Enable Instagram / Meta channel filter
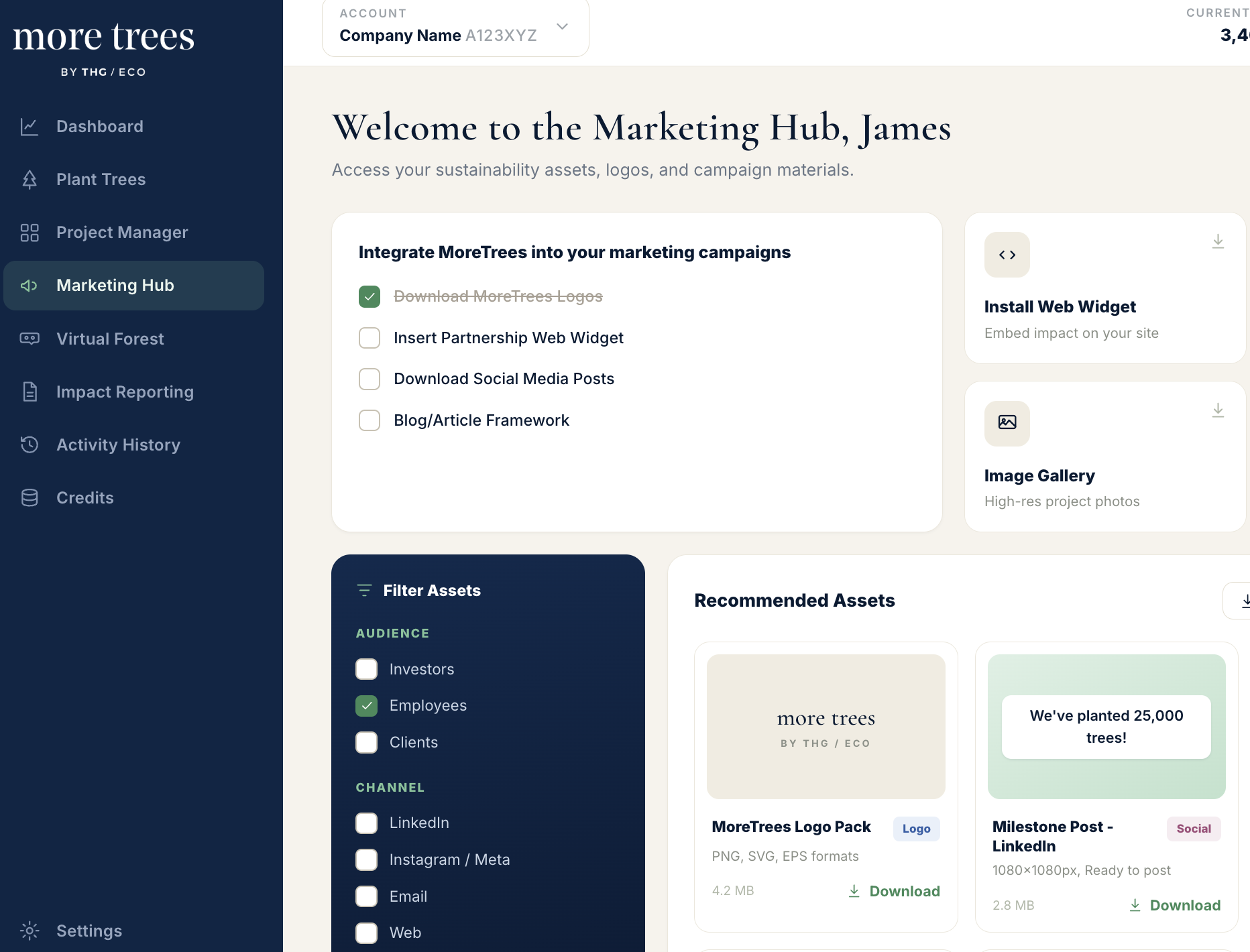 click(367, 859)
